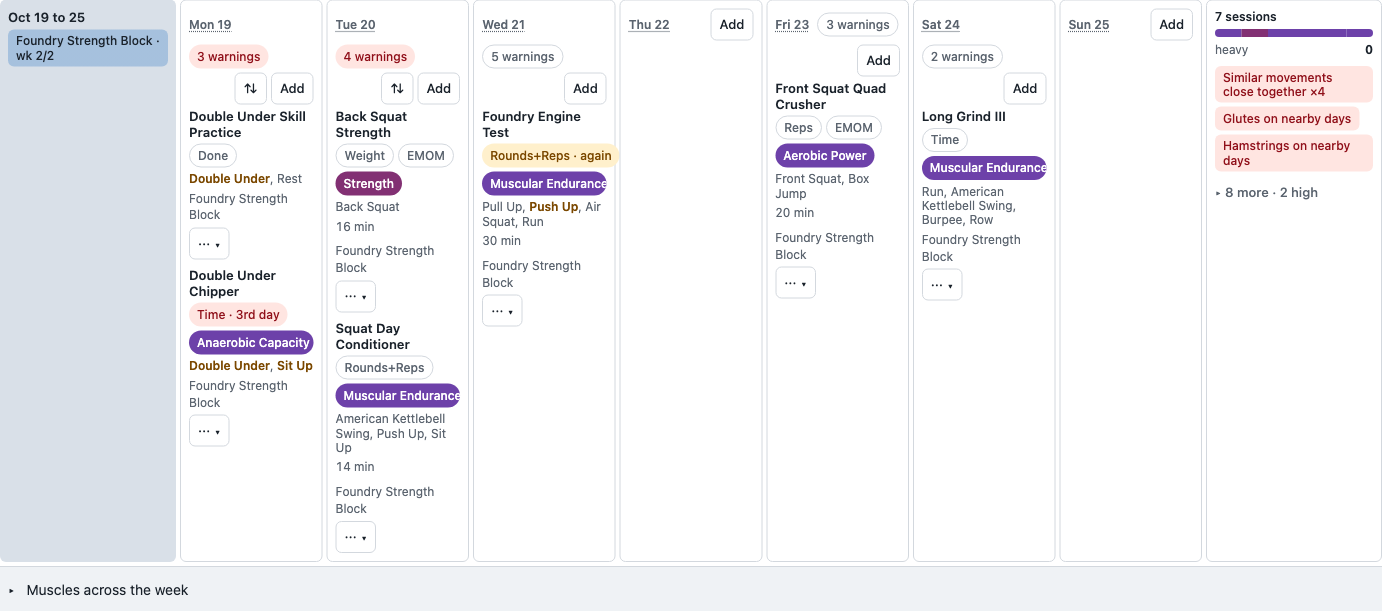Image resolution: width=1382 pixels, height=611 pixels.
Task: Add a session on Tue 20
Action: tap(439, 88)
